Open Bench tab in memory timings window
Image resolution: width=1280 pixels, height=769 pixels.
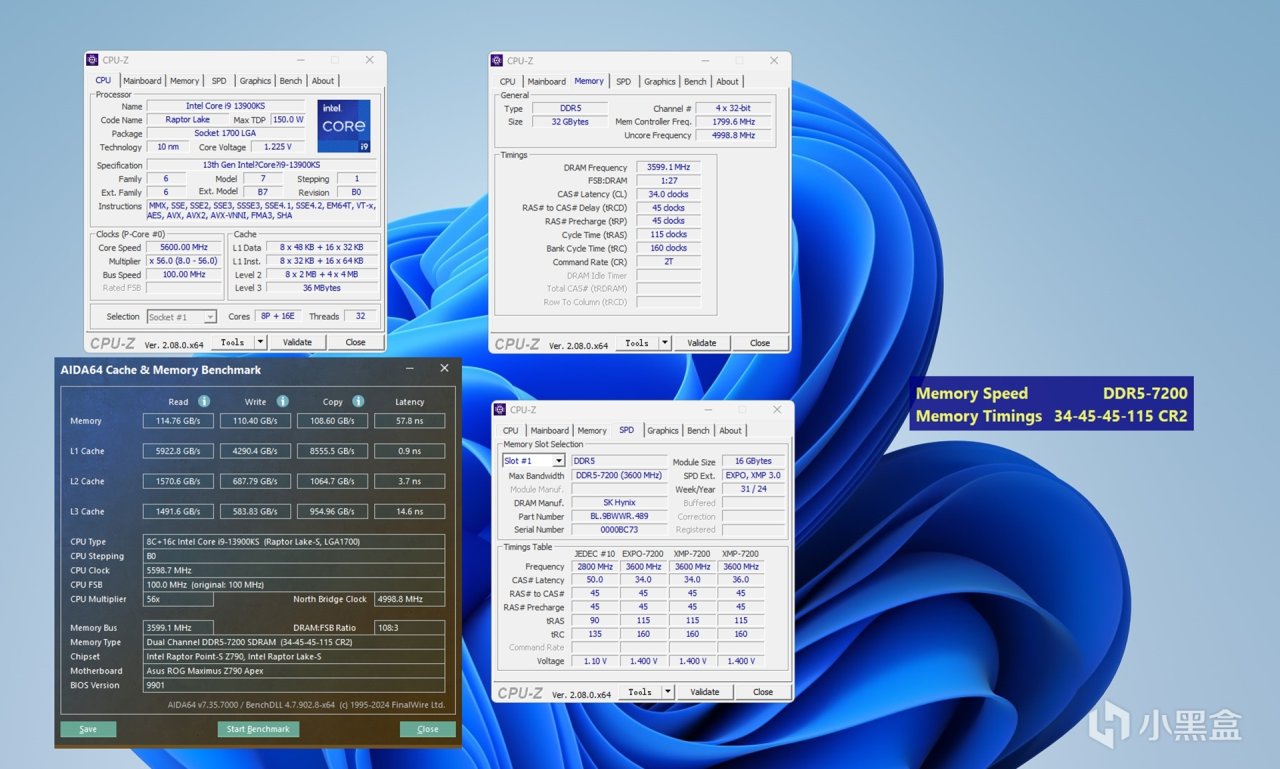point(695,82)
